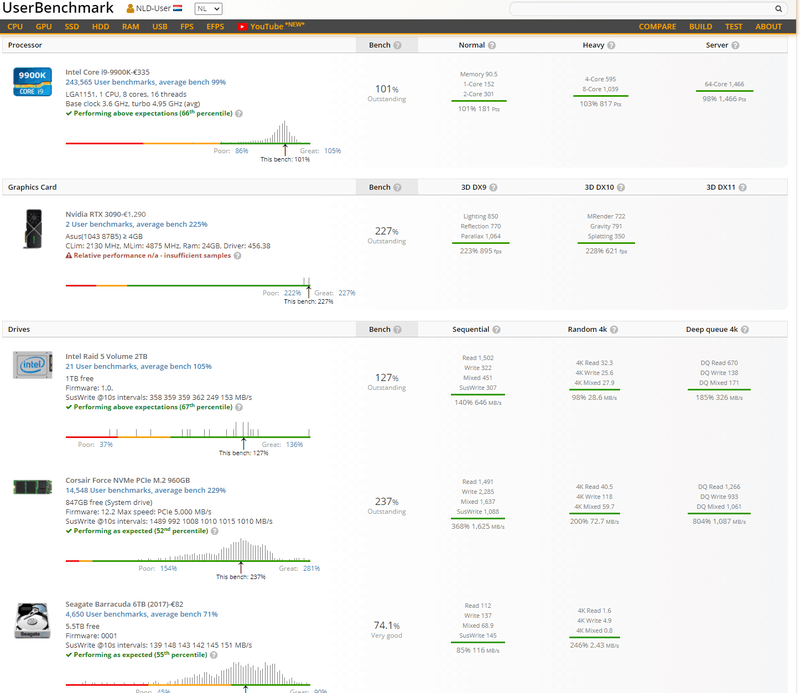Screen dimensions: 800x693
Task: Click help icon next to Heavy
Action: pos(611,45)
